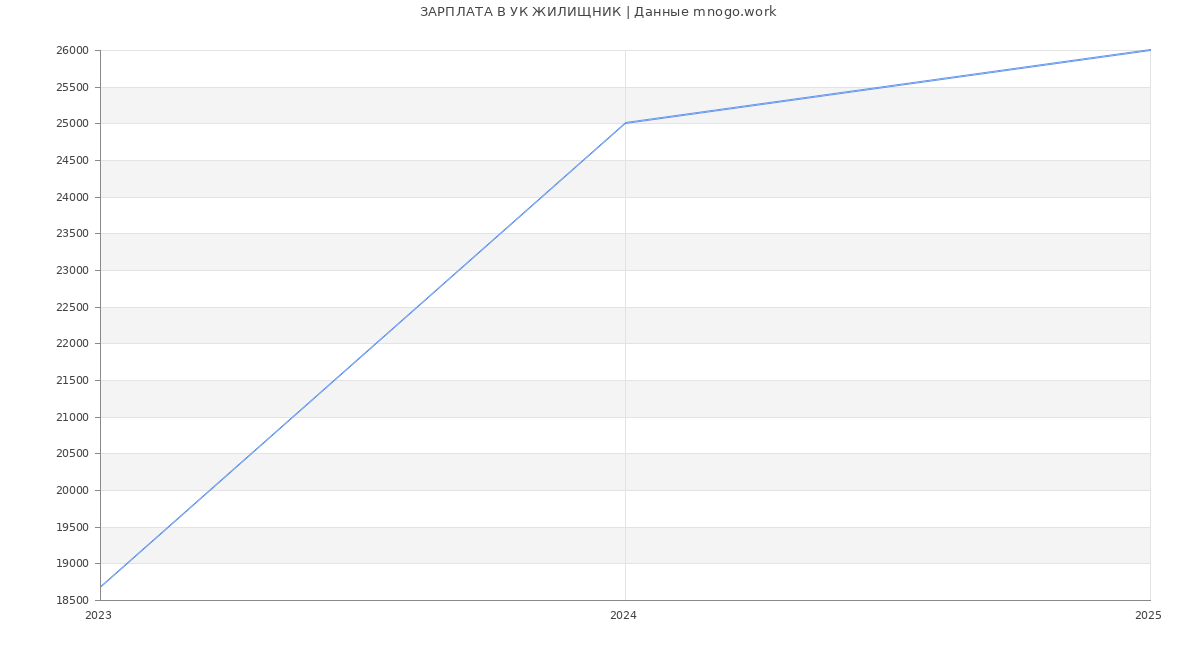Click the 25500 y-axis label
This screenshot has height=650, width=1200.
74,88
